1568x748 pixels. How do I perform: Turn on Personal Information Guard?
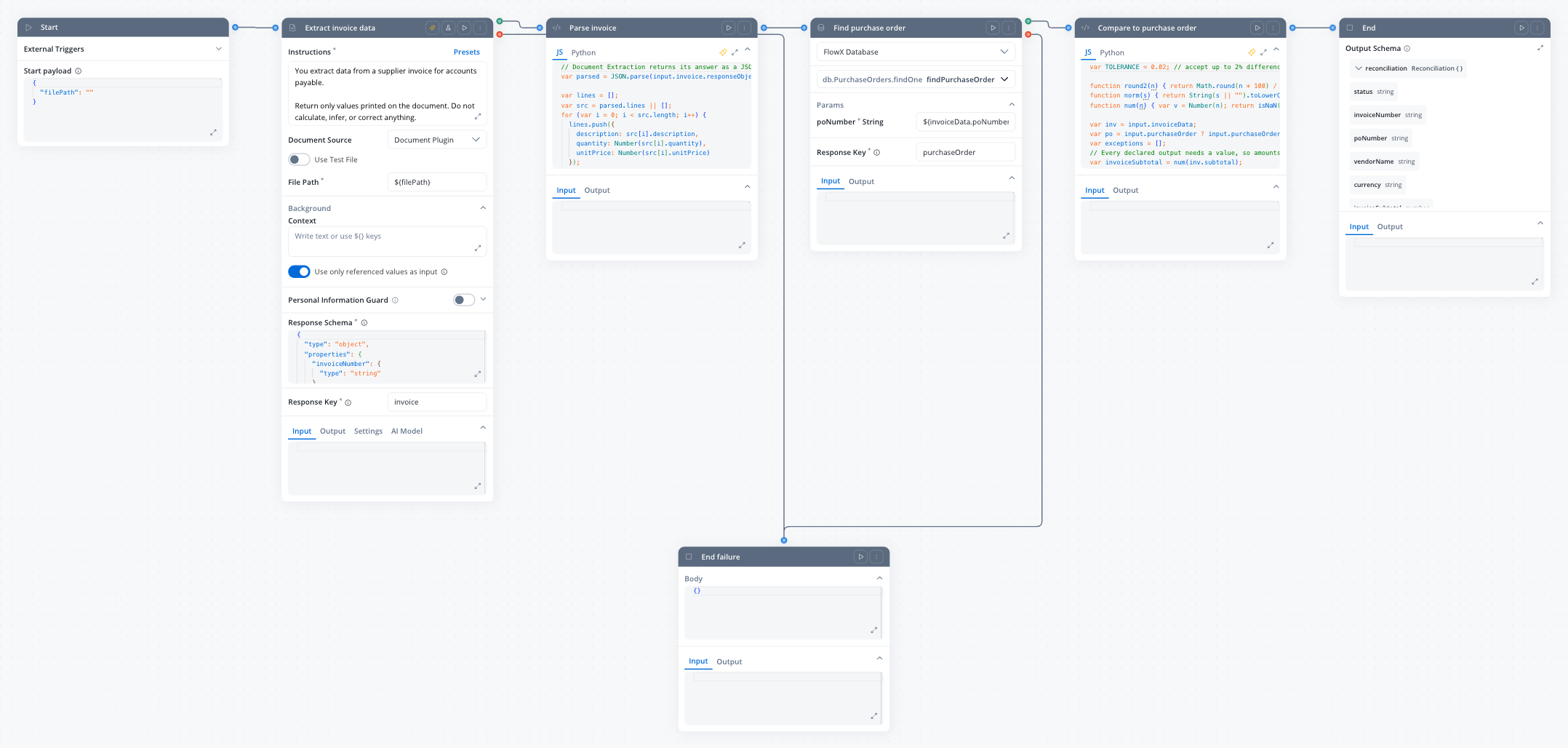(464, 300)
